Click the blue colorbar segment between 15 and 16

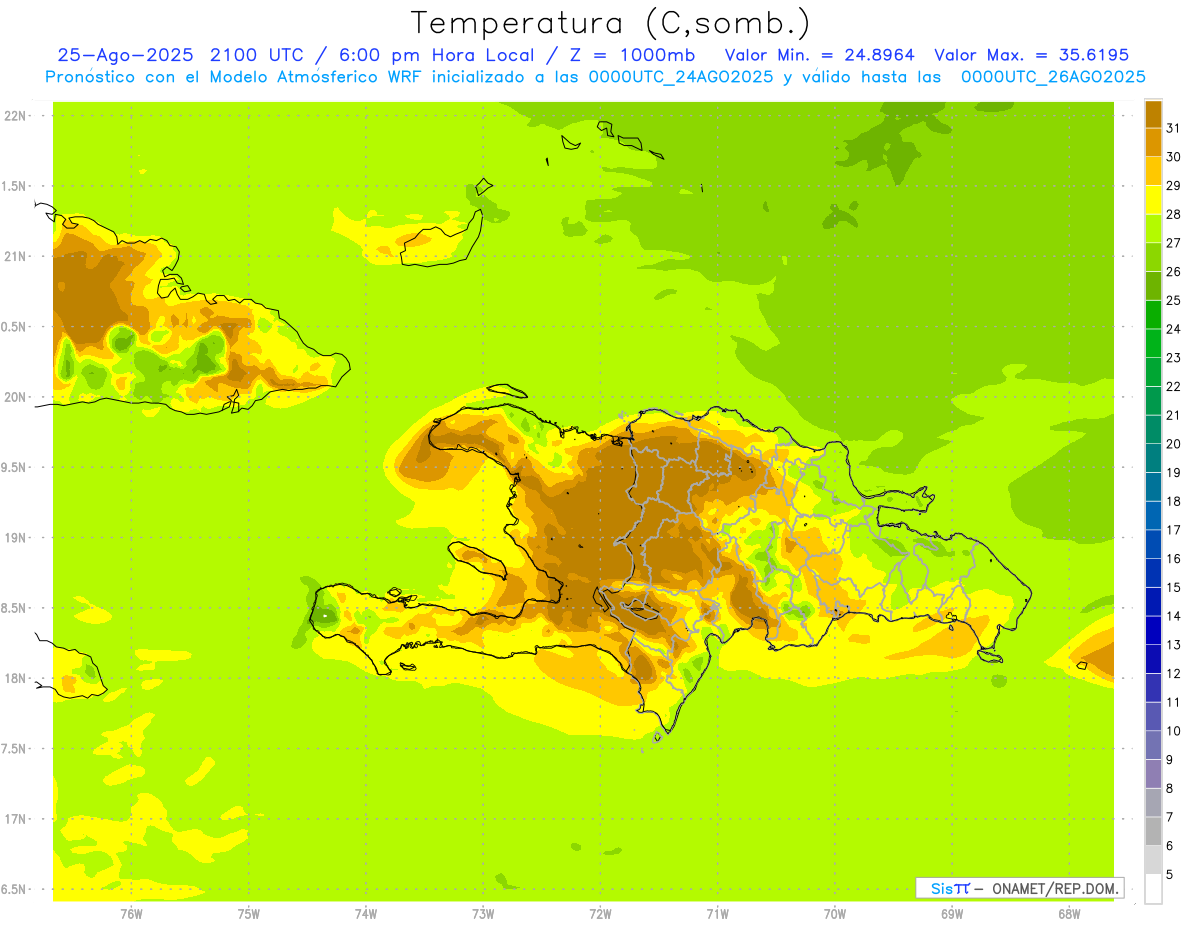1153,573
